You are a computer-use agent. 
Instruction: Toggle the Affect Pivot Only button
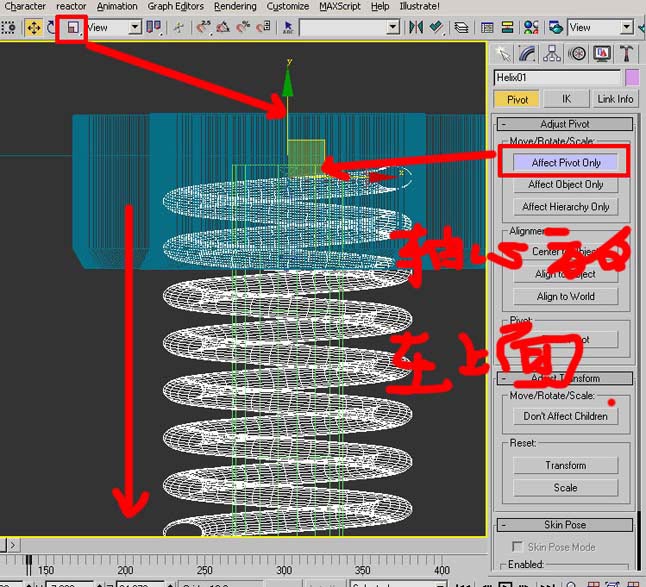click(566, 163)
